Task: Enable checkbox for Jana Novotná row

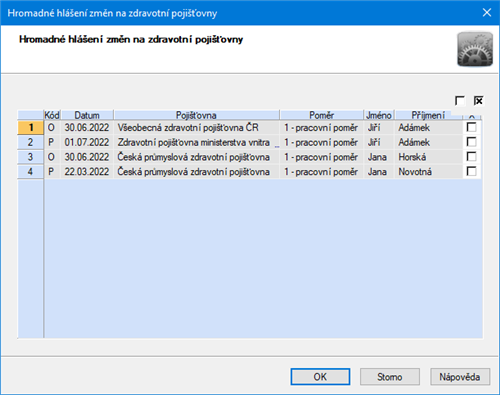Action: point(471,171)
